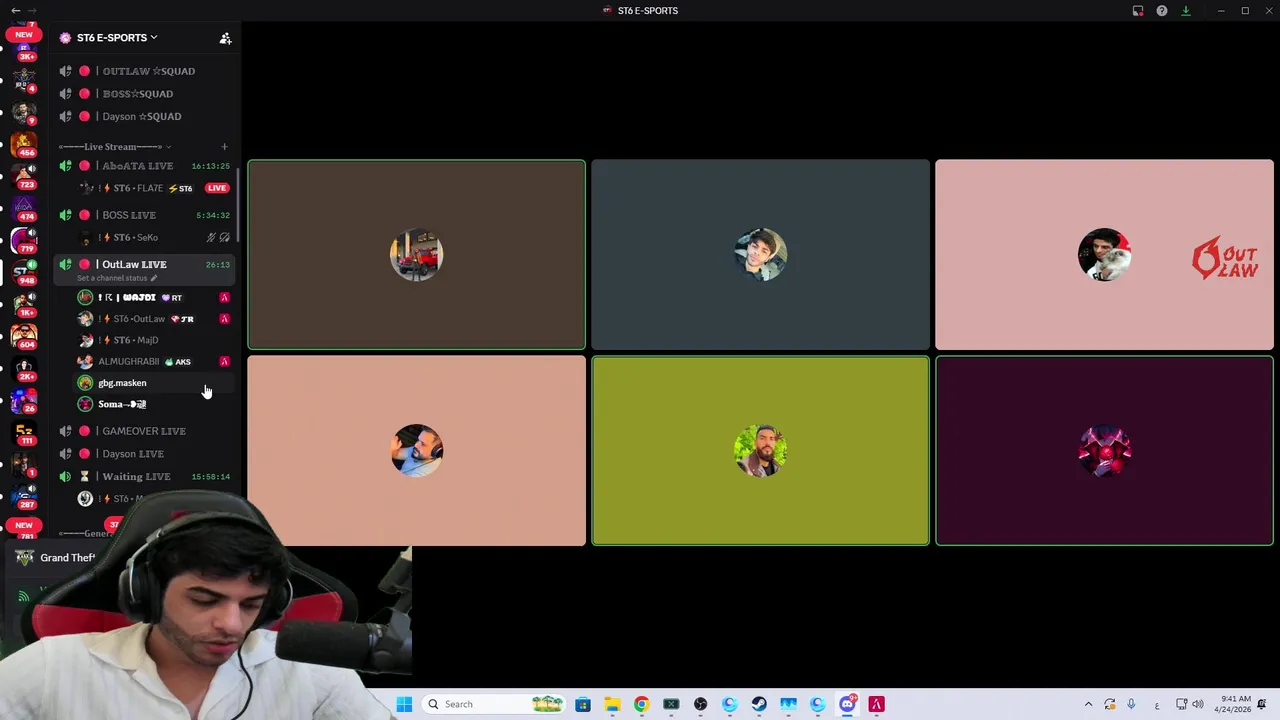Select user Soma in voice list
1280x720 pixels.
coord(152,404)
